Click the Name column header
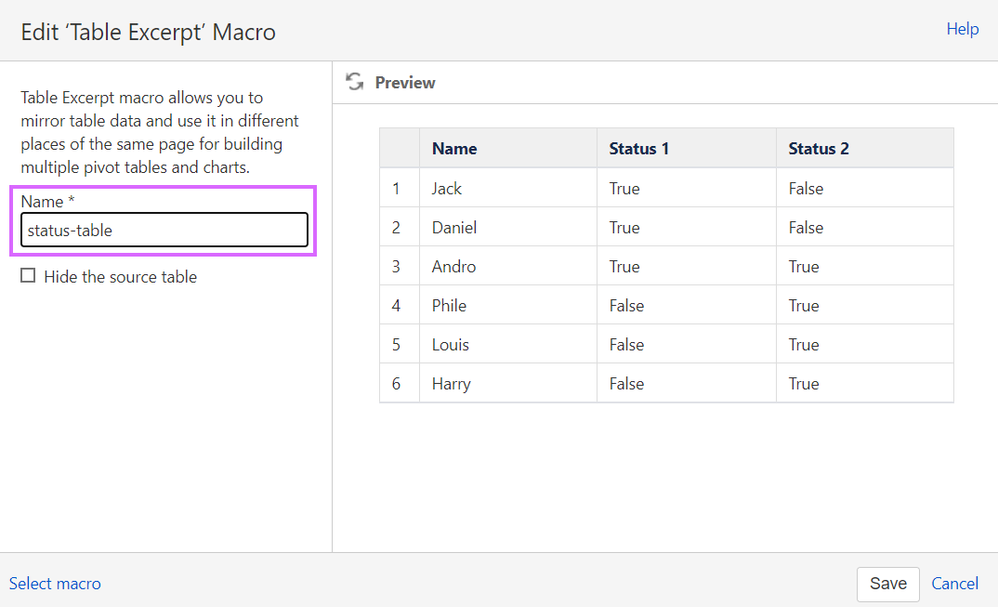 click(x=454, y=148)
